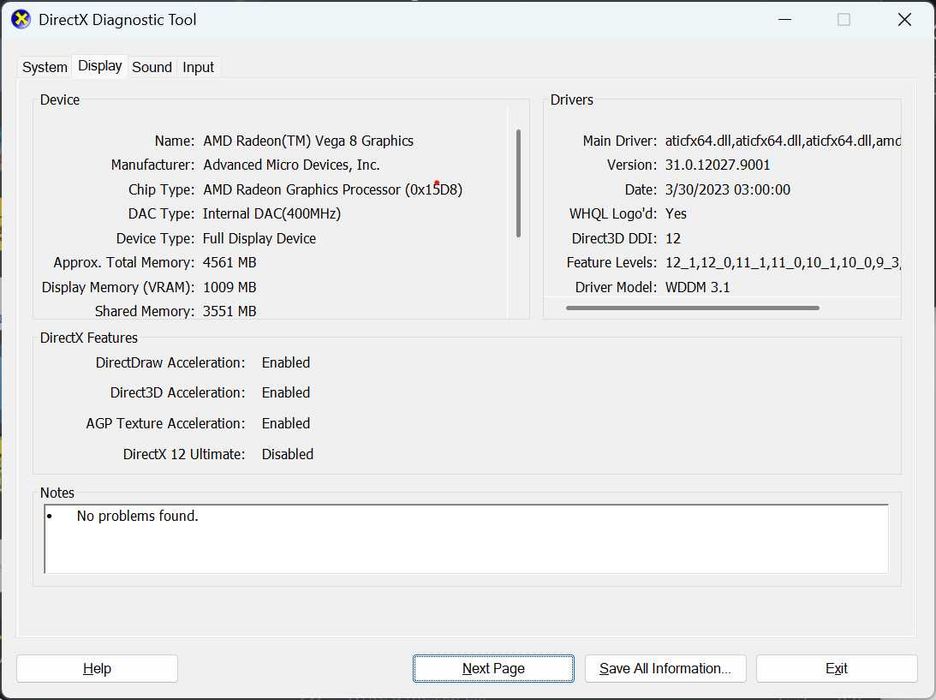Image resolution: width=936 pixels, height=700 pixels.
Task: Click 'Full Display Device' value
Action: tap(259, 239)
